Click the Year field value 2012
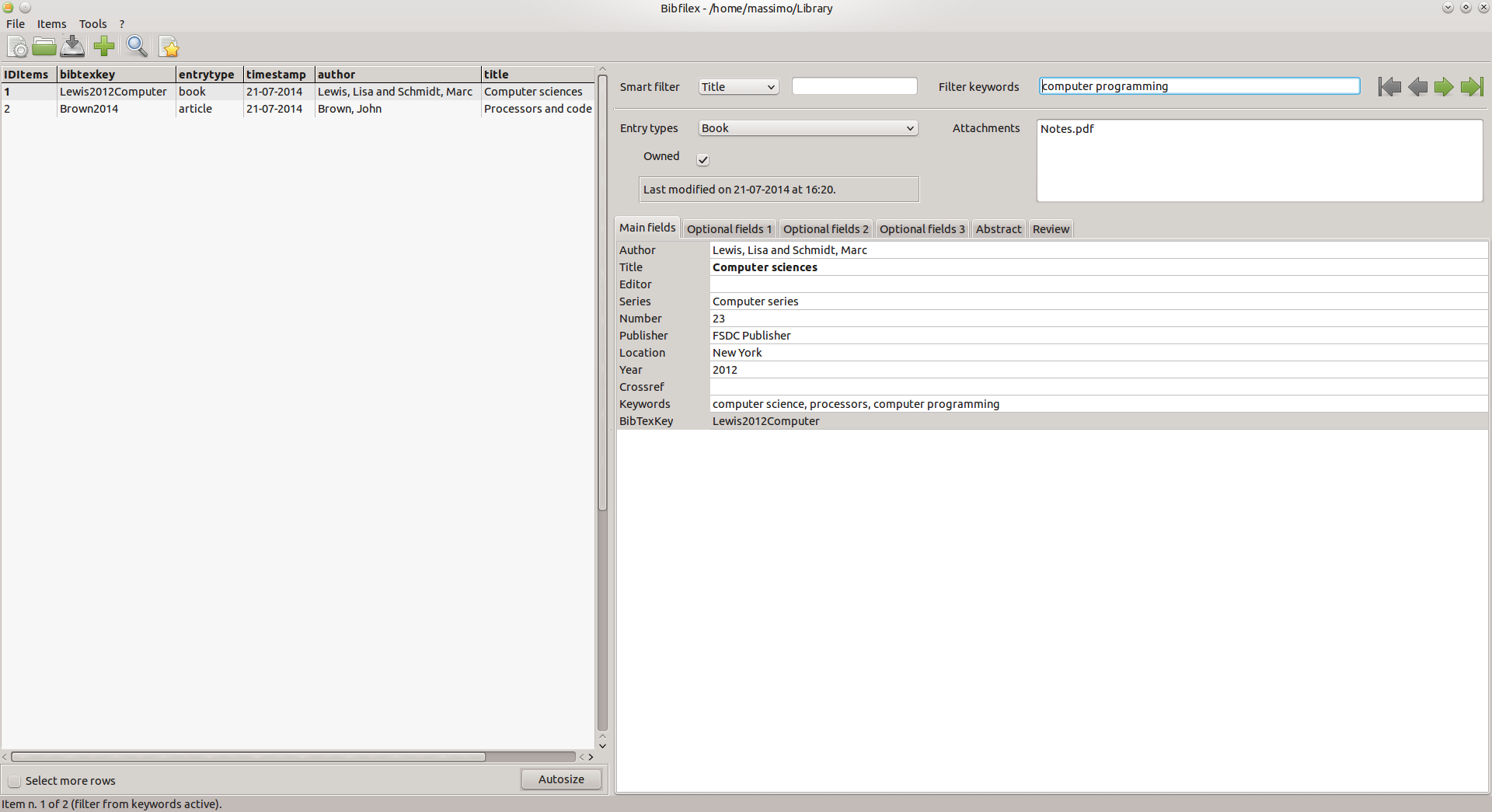This screenshot has width=1492, height=812. 1099,370
